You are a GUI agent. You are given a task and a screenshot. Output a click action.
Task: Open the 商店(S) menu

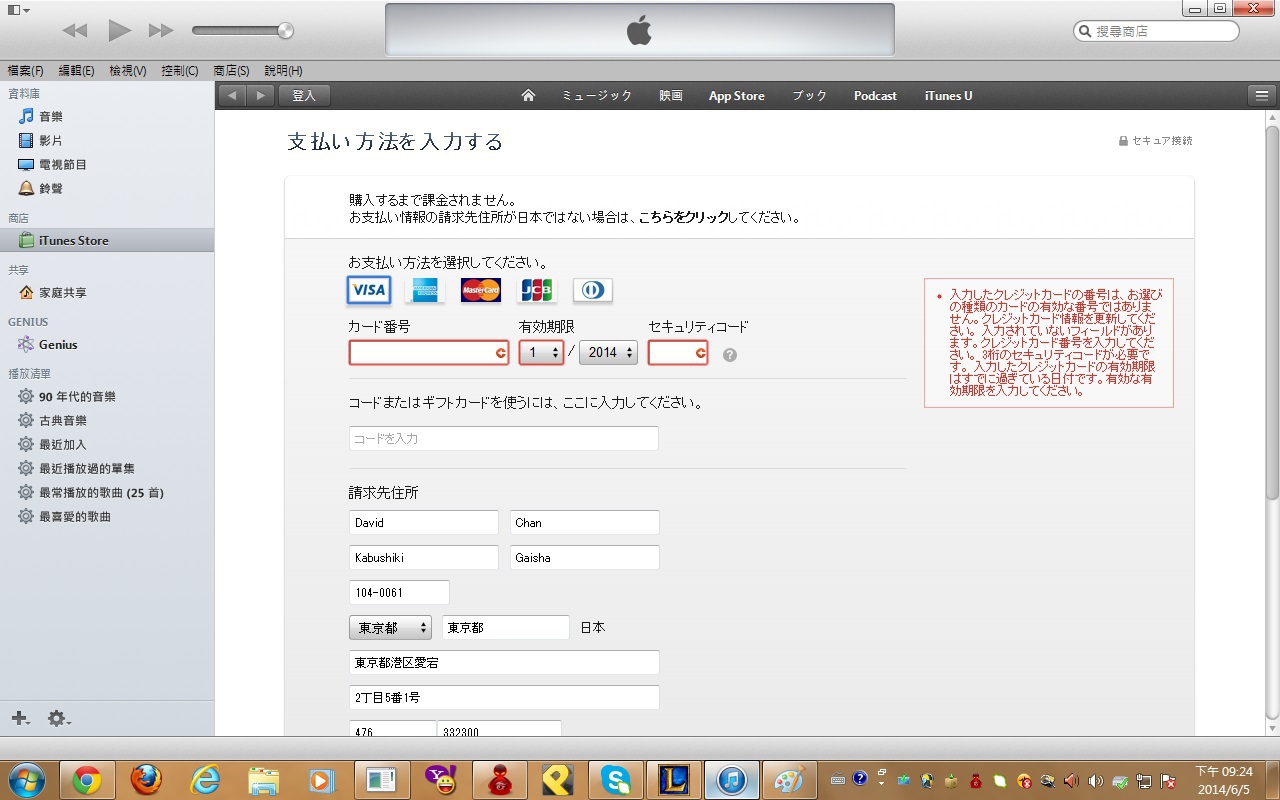coord(231,71)
